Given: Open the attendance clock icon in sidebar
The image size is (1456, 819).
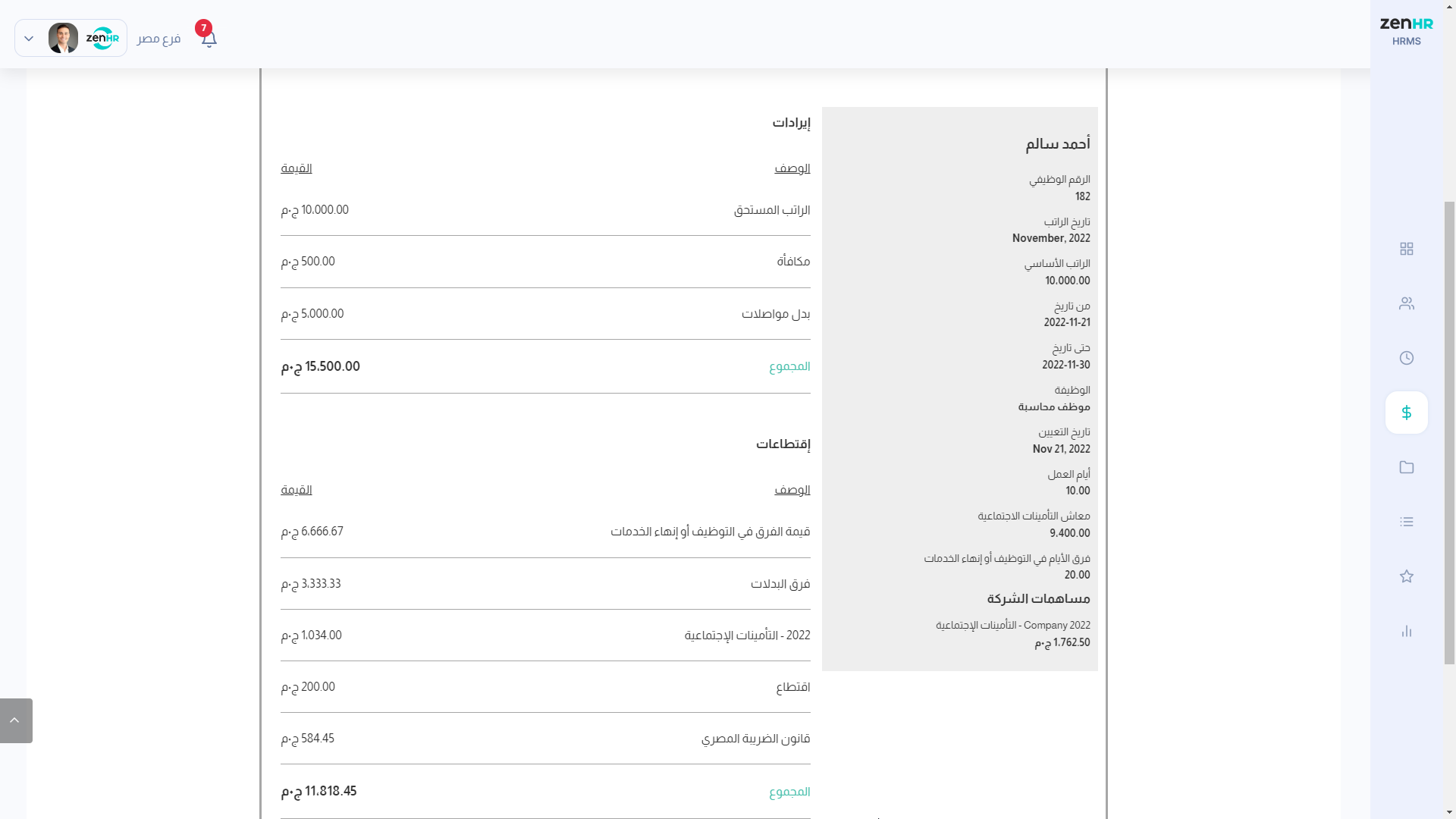Looking at the screenshot, I should 1406,358.
